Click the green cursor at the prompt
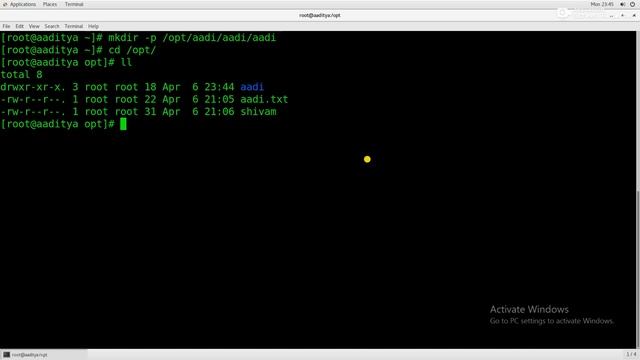 tap(123, 124)
